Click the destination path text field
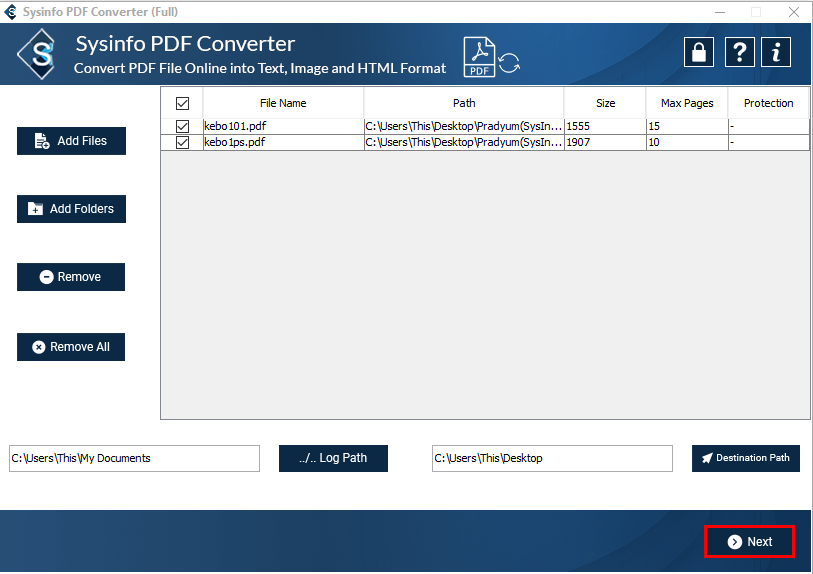The width and height of the screenshot is (813, 574). click(x=552, y=458)
